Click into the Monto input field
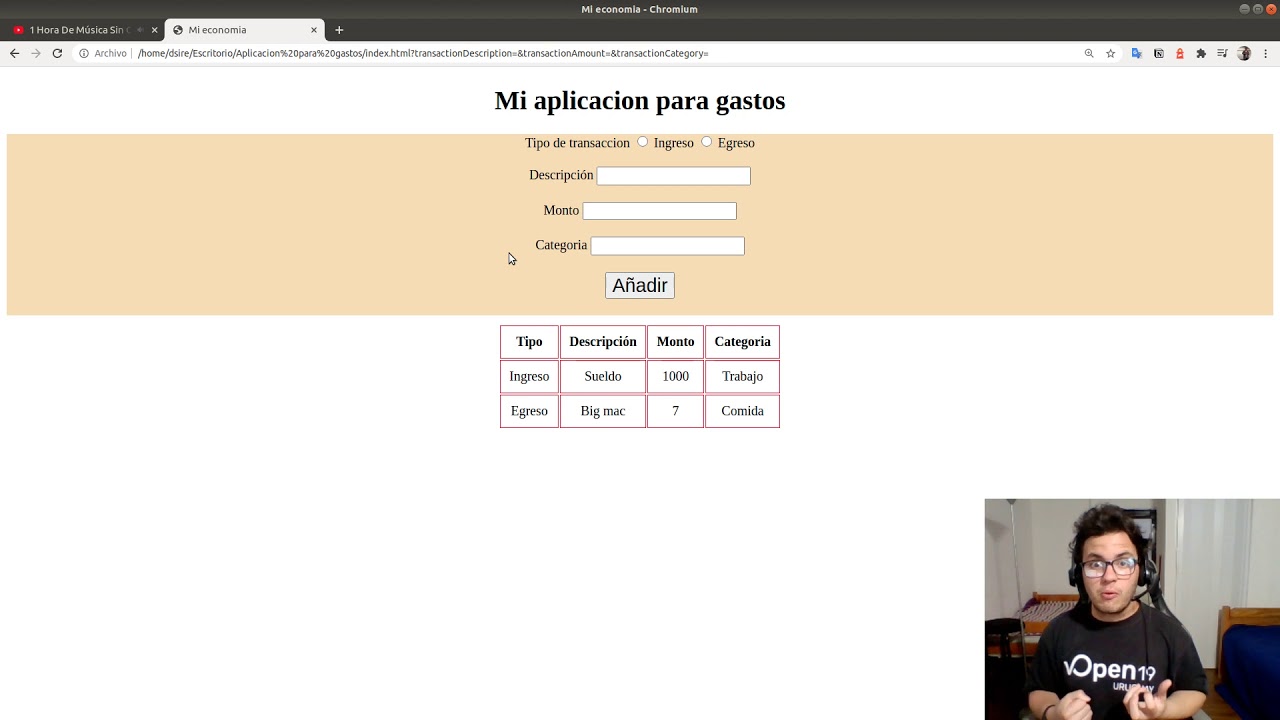The width and height of the screenshot is (1280, 720). point(659,211)
